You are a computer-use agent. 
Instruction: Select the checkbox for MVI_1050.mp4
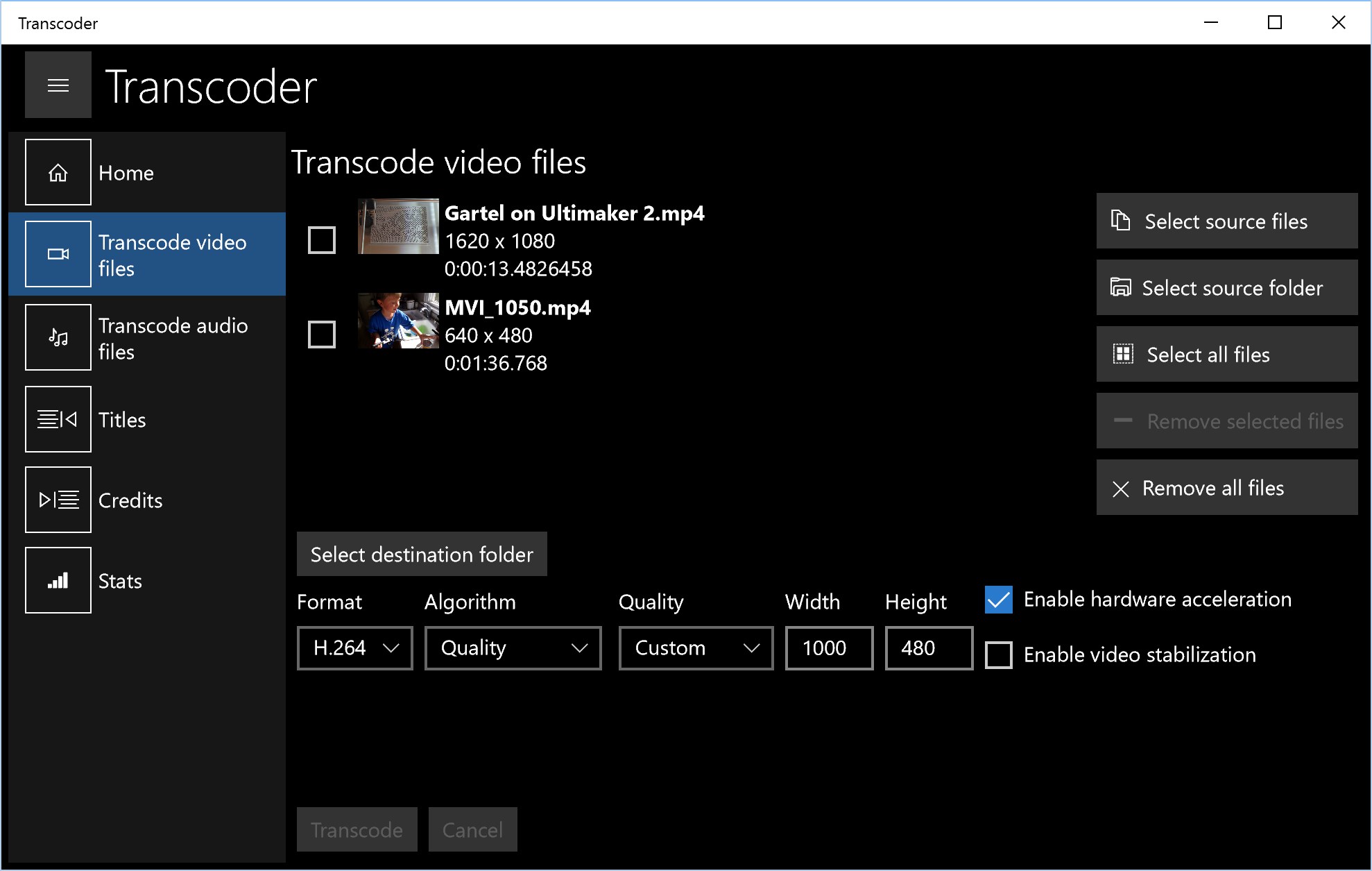[321, 335]
